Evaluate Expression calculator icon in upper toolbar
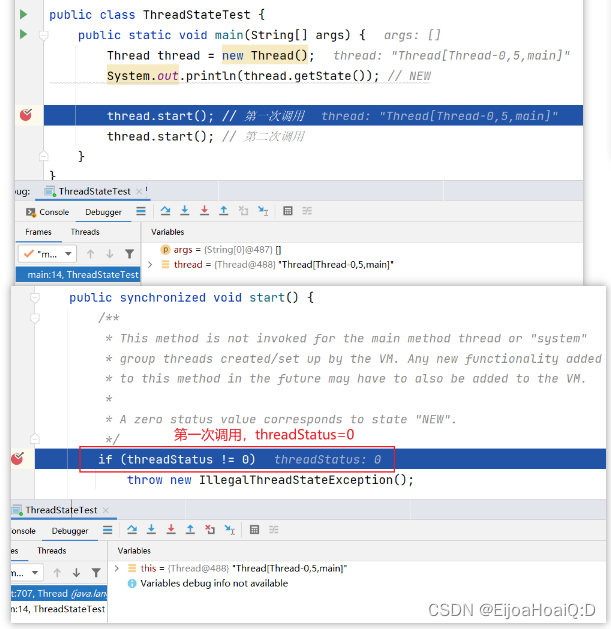The image size is (611, 629). pyautogui.click(x=288, y=211)
